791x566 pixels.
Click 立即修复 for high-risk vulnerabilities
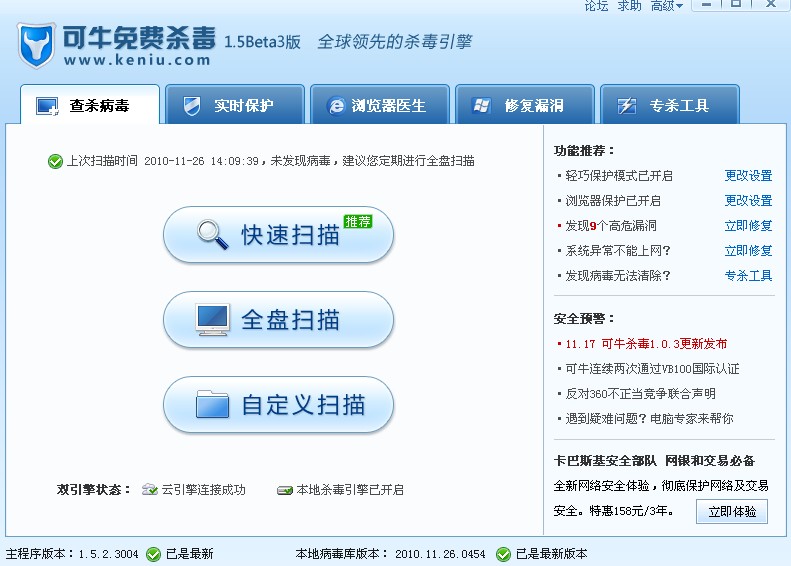pos(749,225)
